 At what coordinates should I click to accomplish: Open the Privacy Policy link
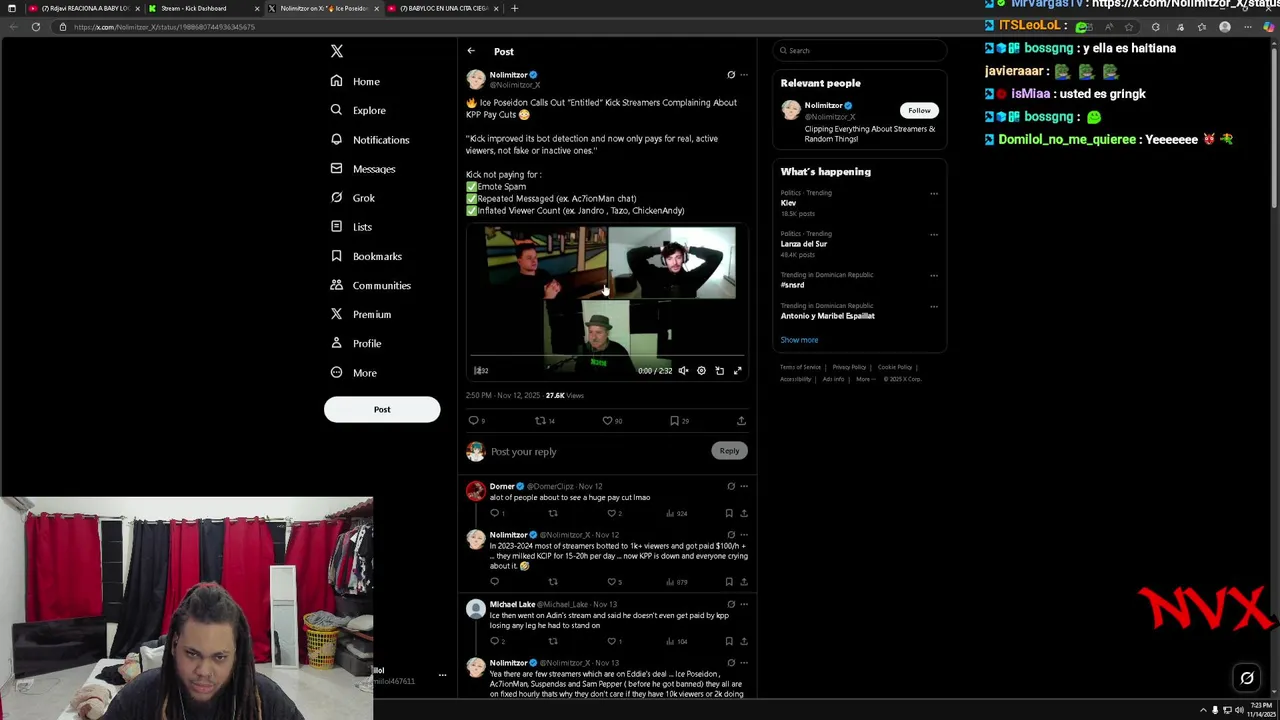[849, 367]
